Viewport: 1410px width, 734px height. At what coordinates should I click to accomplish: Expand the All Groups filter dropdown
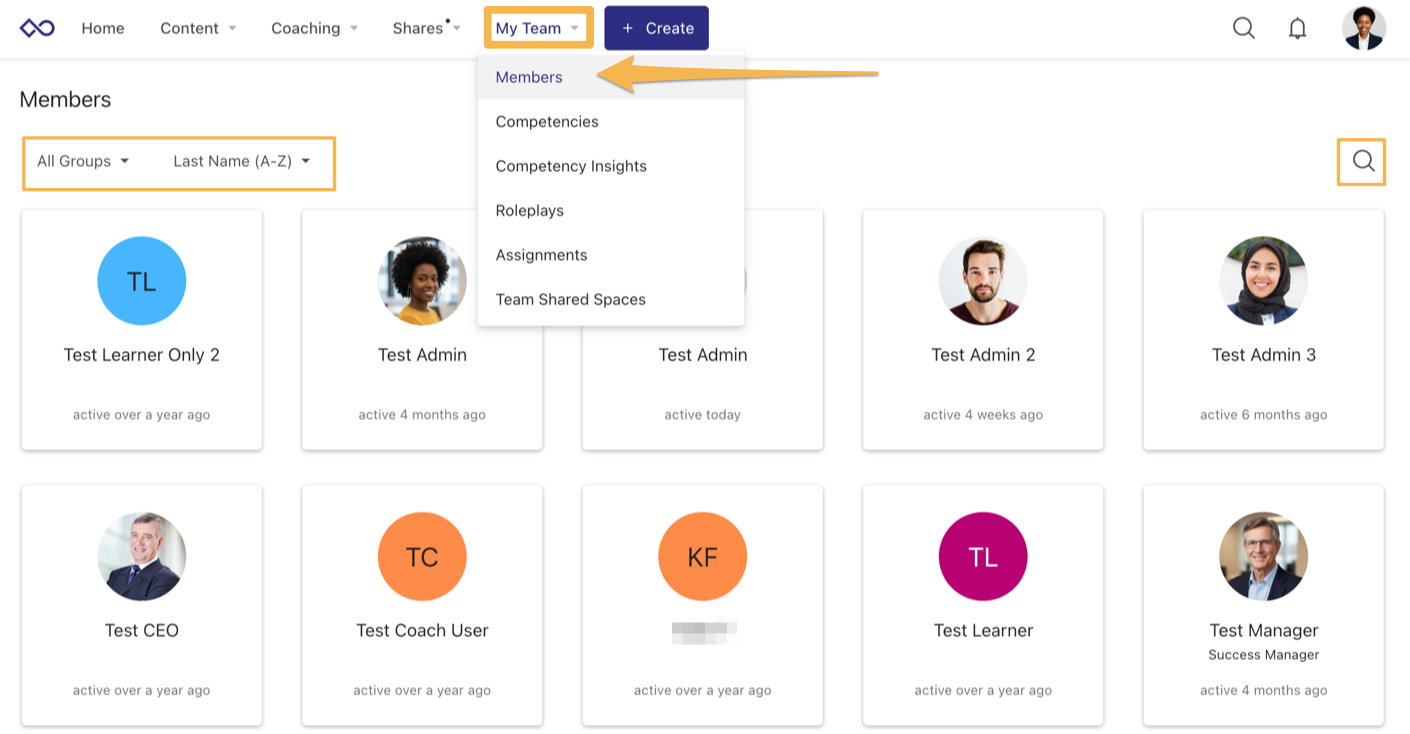[83, 161]
